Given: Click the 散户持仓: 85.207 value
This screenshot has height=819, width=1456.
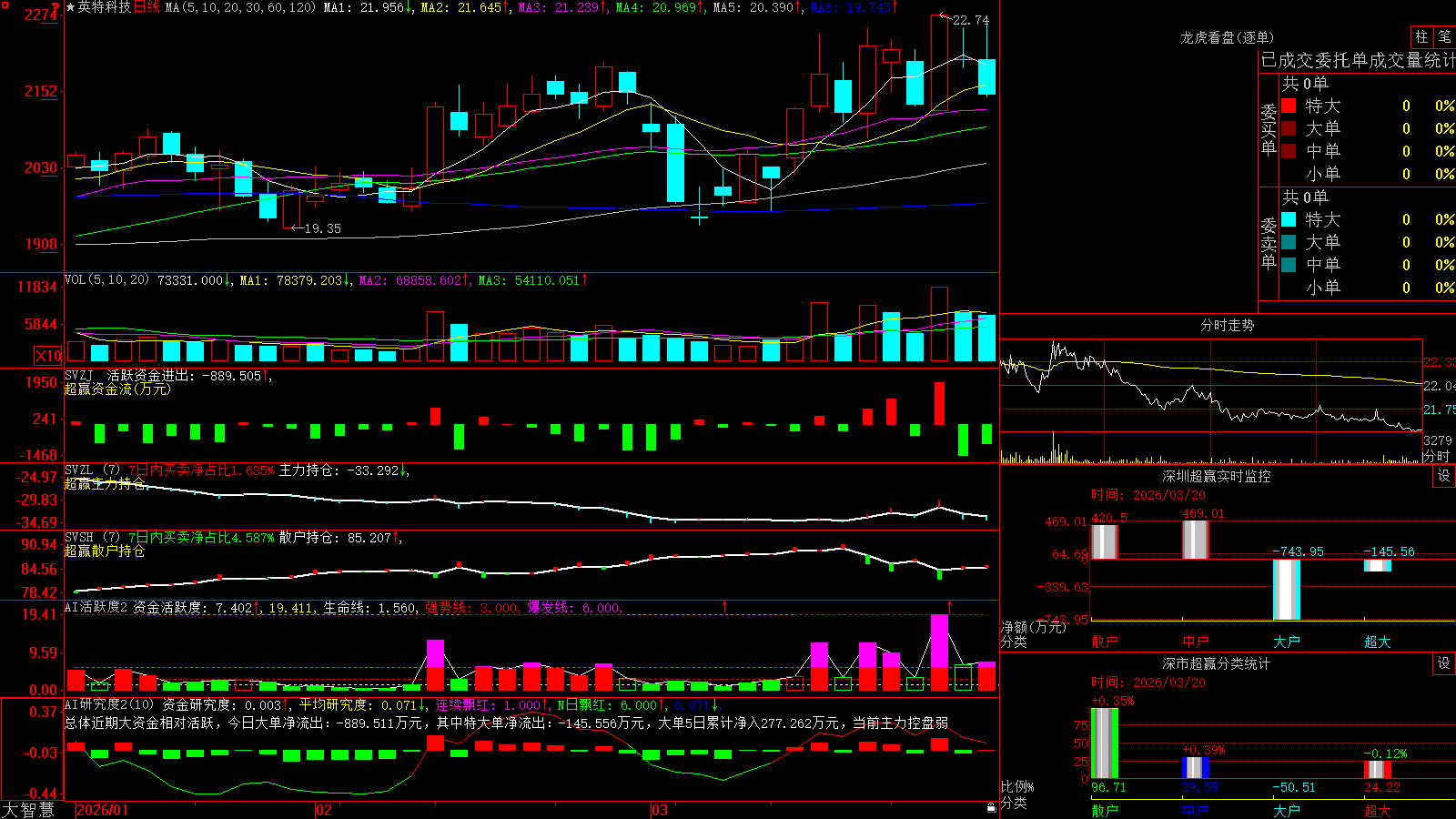Looking at the screenshot, I should point(335,538).
